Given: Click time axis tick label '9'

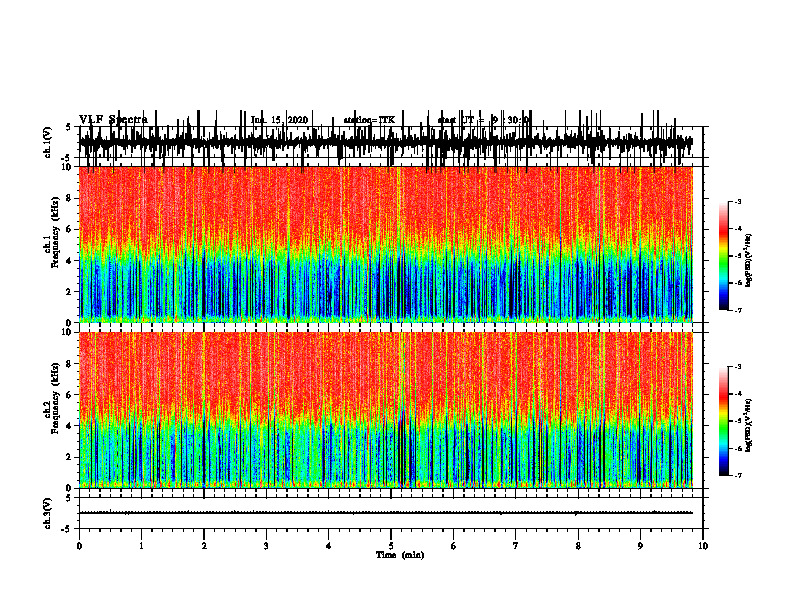Looking at the screenshot, I should point(640,546).
